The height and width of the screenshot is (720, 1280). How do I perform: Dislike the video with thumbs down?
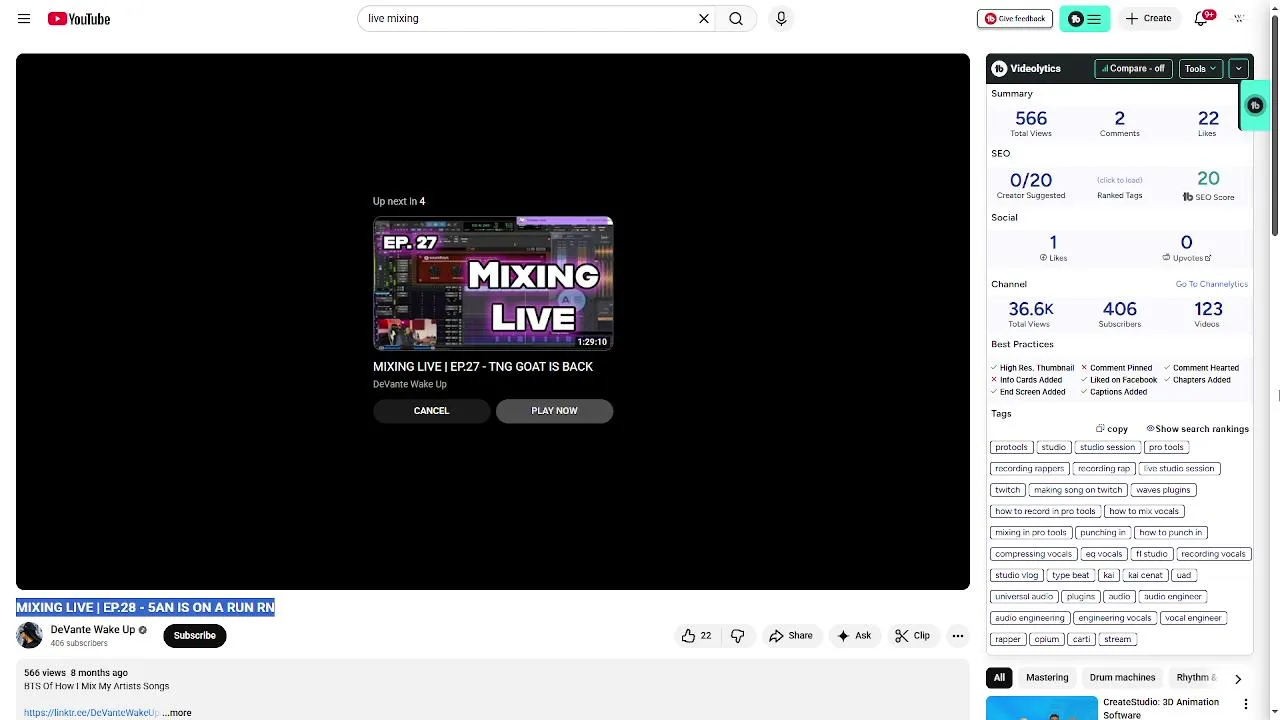click(x=737, y=636)
